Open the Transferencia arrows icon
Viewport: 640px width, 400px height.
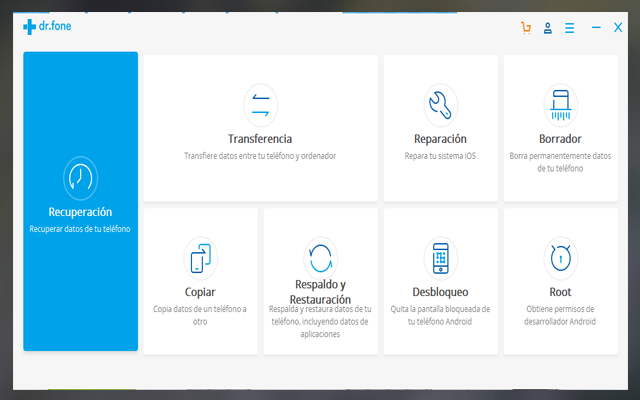pyautogui.click(x=260, y=103)
